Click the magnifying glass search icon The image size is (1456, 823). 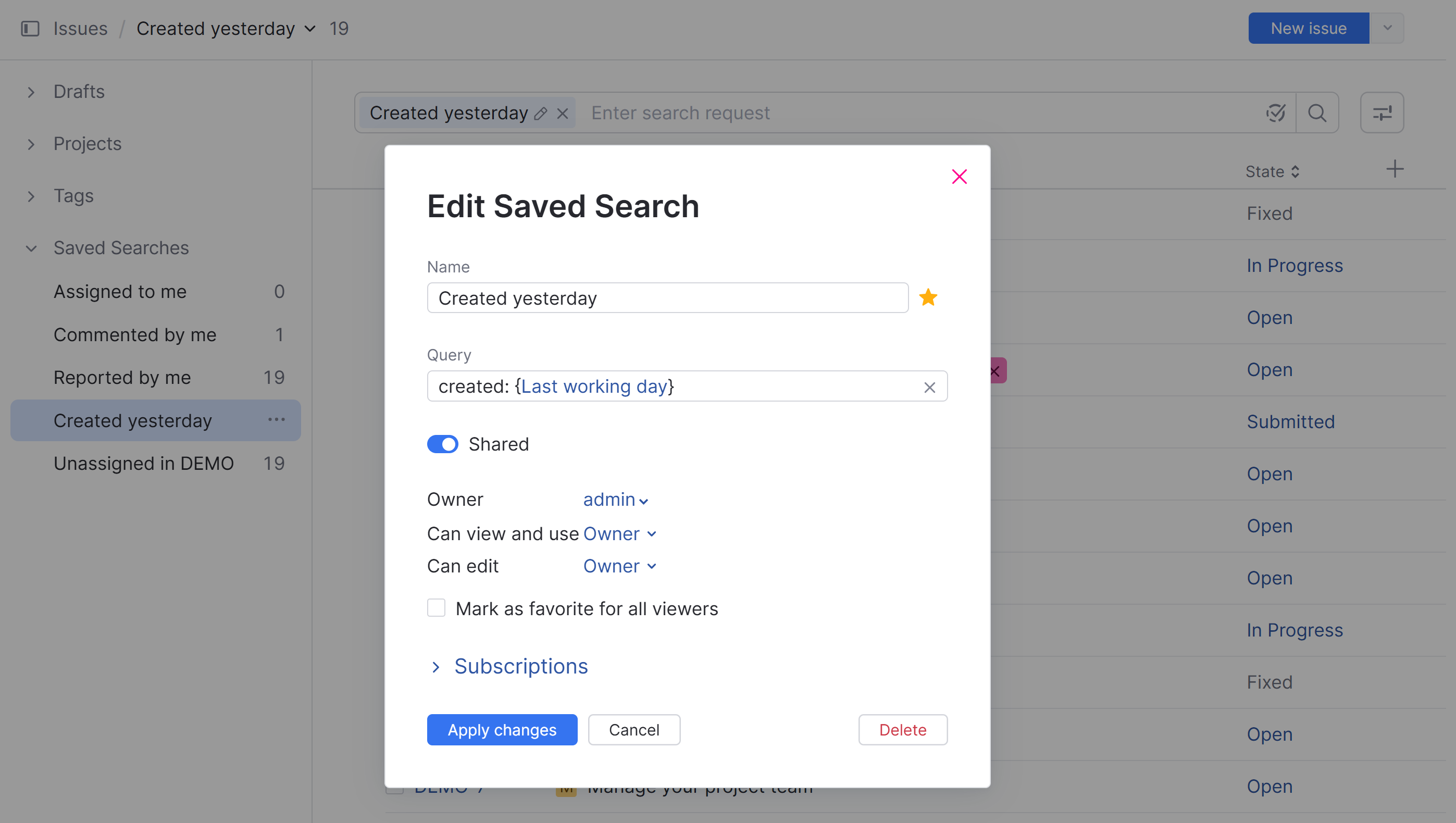[1316, 113]
